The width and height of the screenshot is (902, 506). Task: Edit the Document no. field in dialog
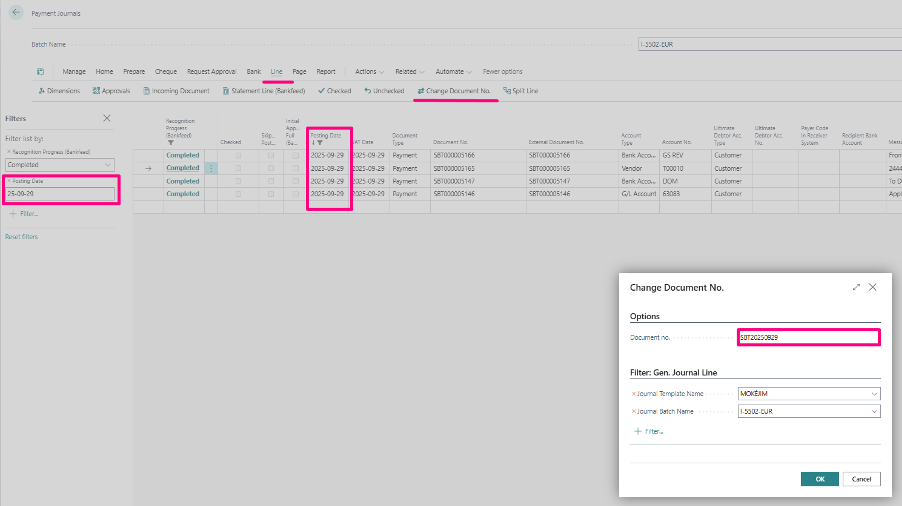(x=809, y=338)
